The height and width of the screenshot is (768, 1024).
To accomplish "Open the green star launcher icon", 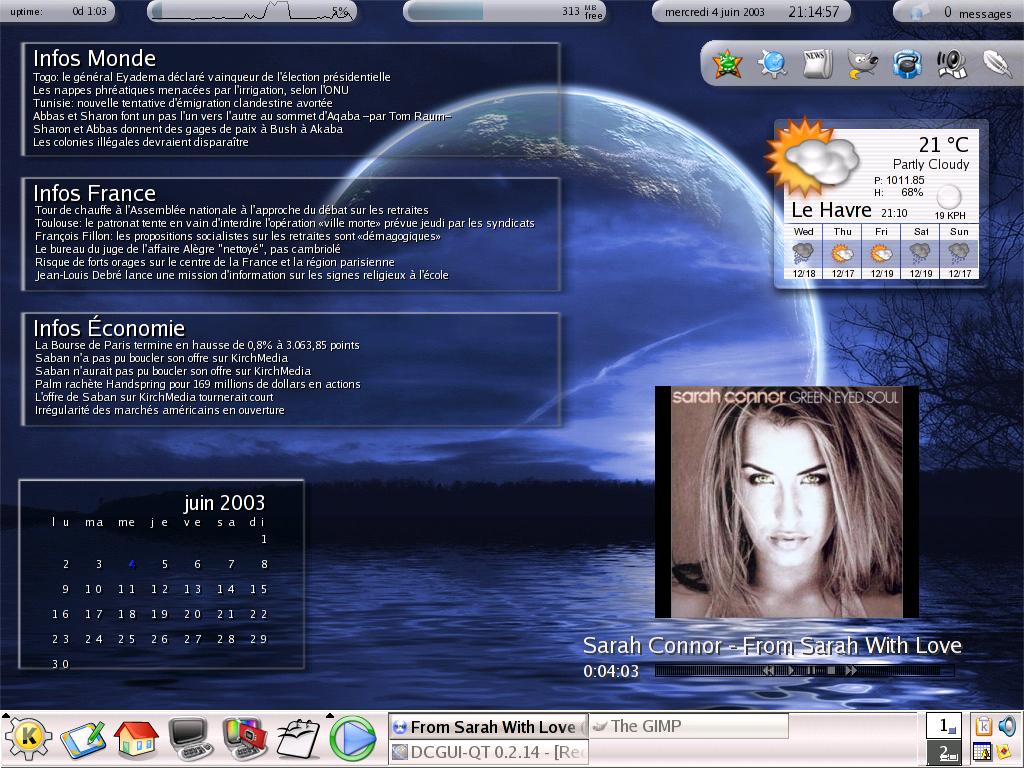I will coord(727,64).
